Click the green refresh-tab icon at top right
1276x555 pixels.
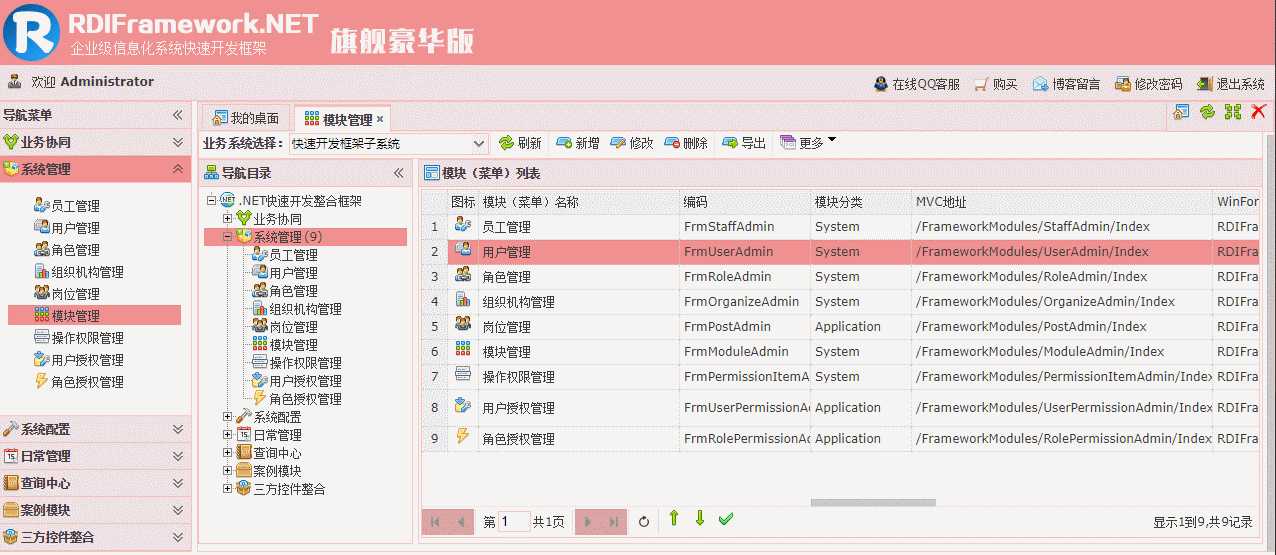click(x=1207, y=112)
